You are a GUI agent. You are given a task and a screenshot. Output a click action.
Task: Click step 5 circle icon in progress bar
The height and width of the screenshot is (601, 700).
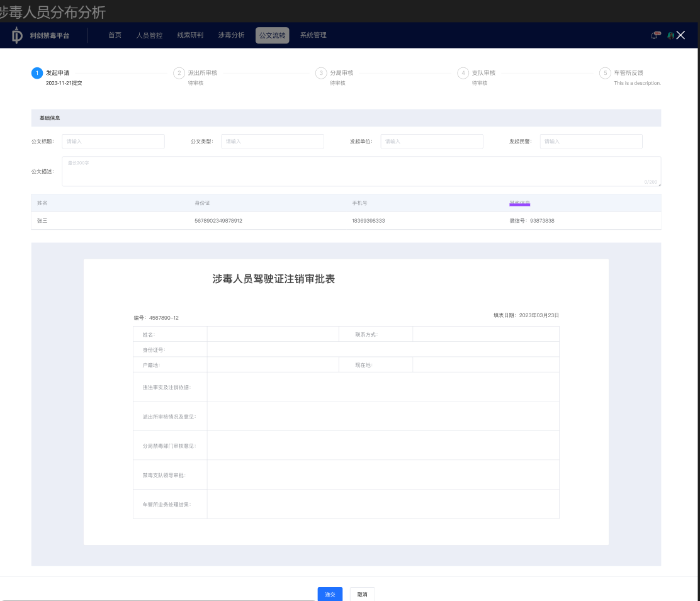[x=605, y=73]
